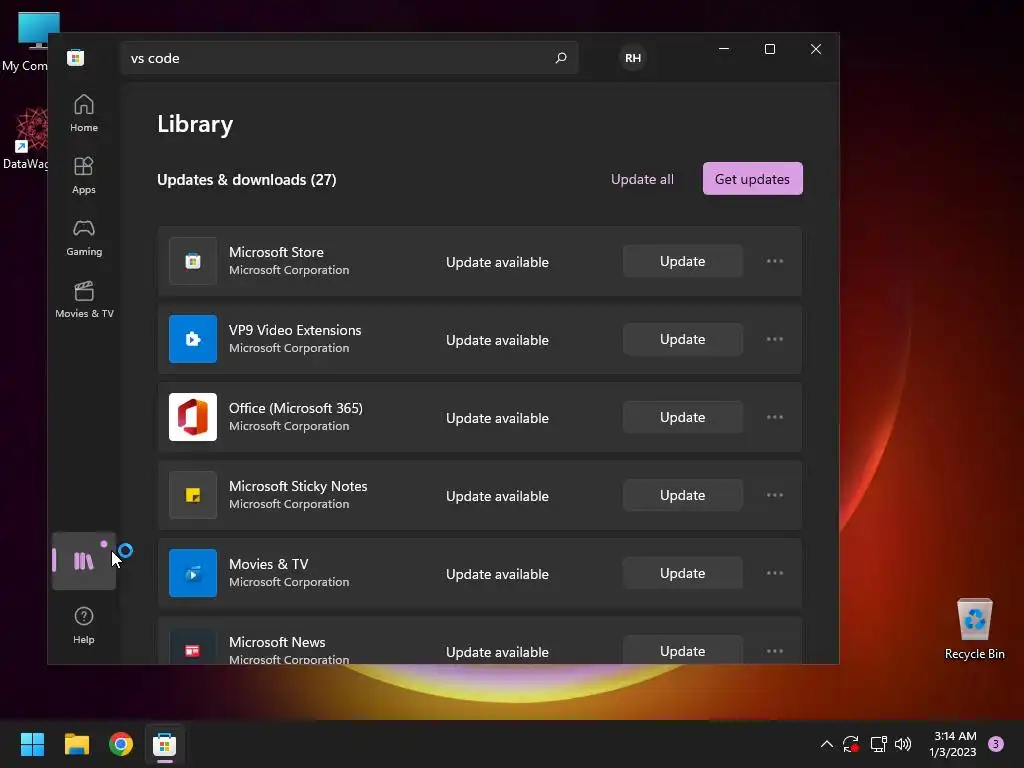Select the DataWag desktop shortcut
The width and height of the screenshot is (1024, 768).
tap(25, 139)
